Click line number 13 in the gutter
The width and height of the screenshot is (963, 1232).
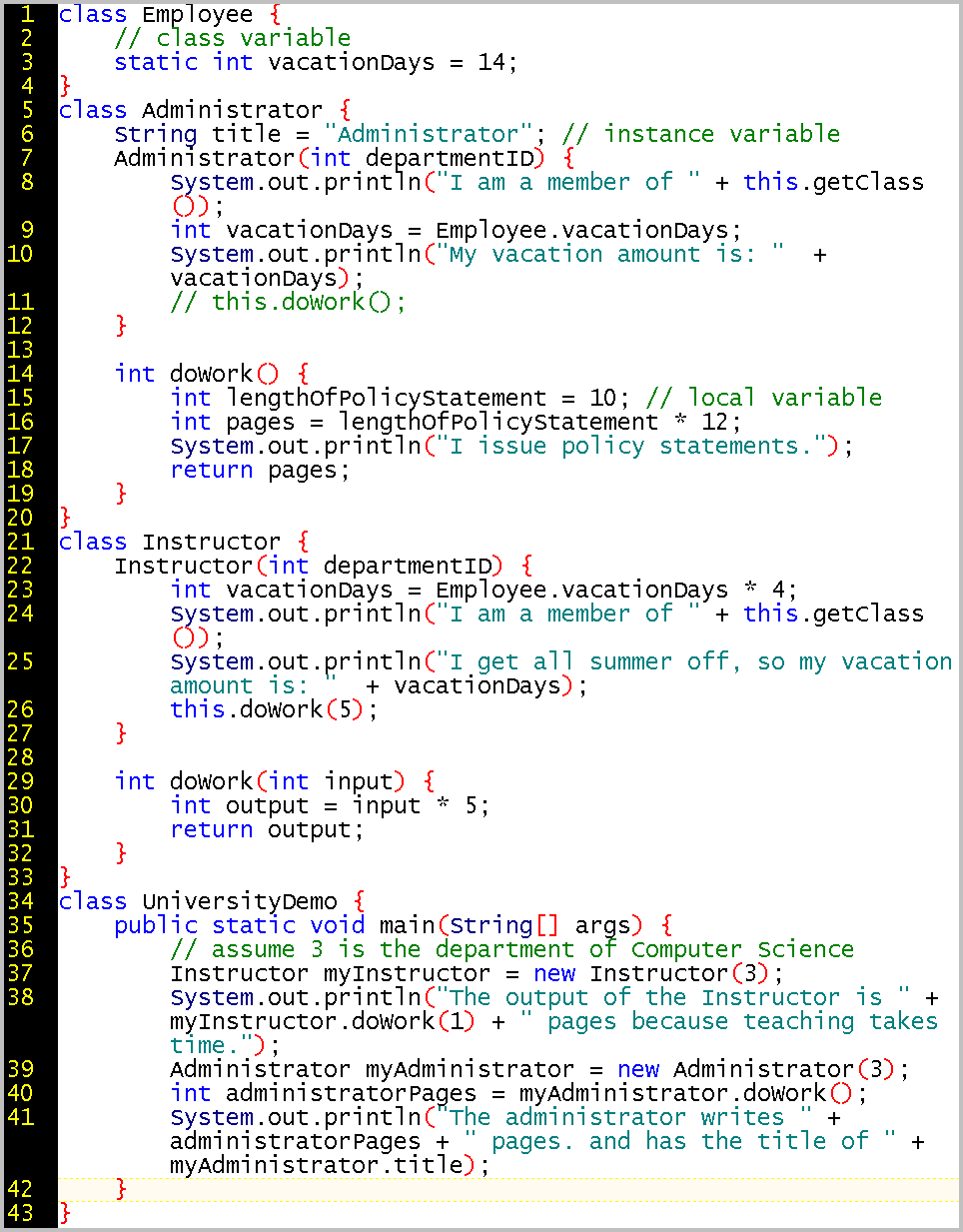(20, 351)
